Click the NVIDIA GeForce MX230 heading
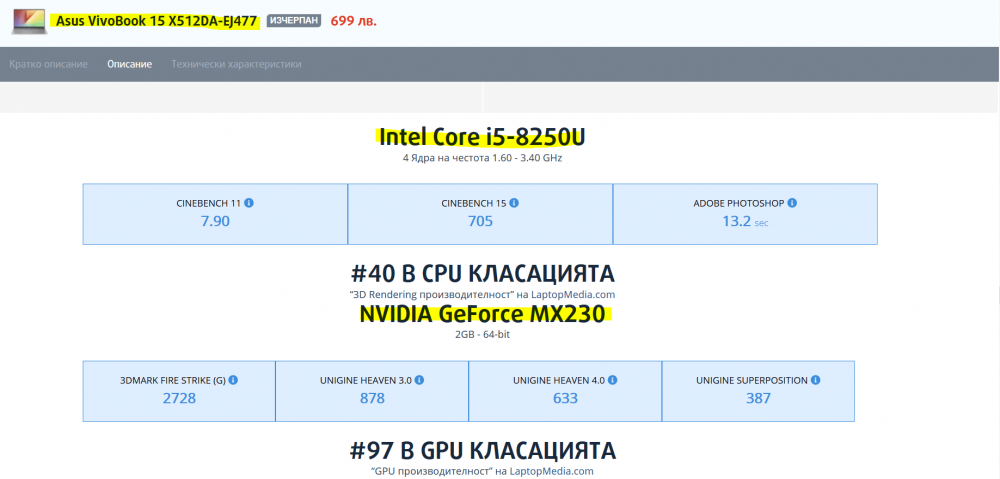The image size is (1000, 479). pyautogui.click(x=482, y=314)
